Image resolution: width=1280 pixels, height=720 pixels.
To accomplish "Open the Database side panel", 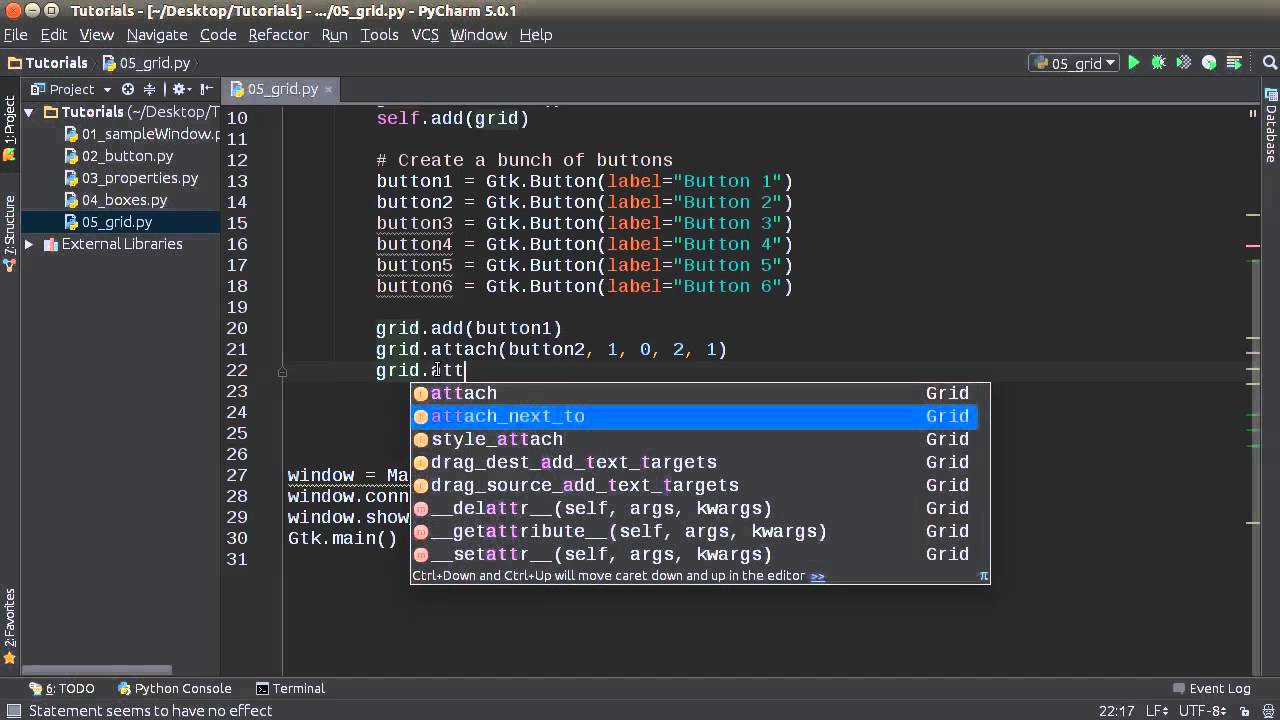I will coord(1270,126).
